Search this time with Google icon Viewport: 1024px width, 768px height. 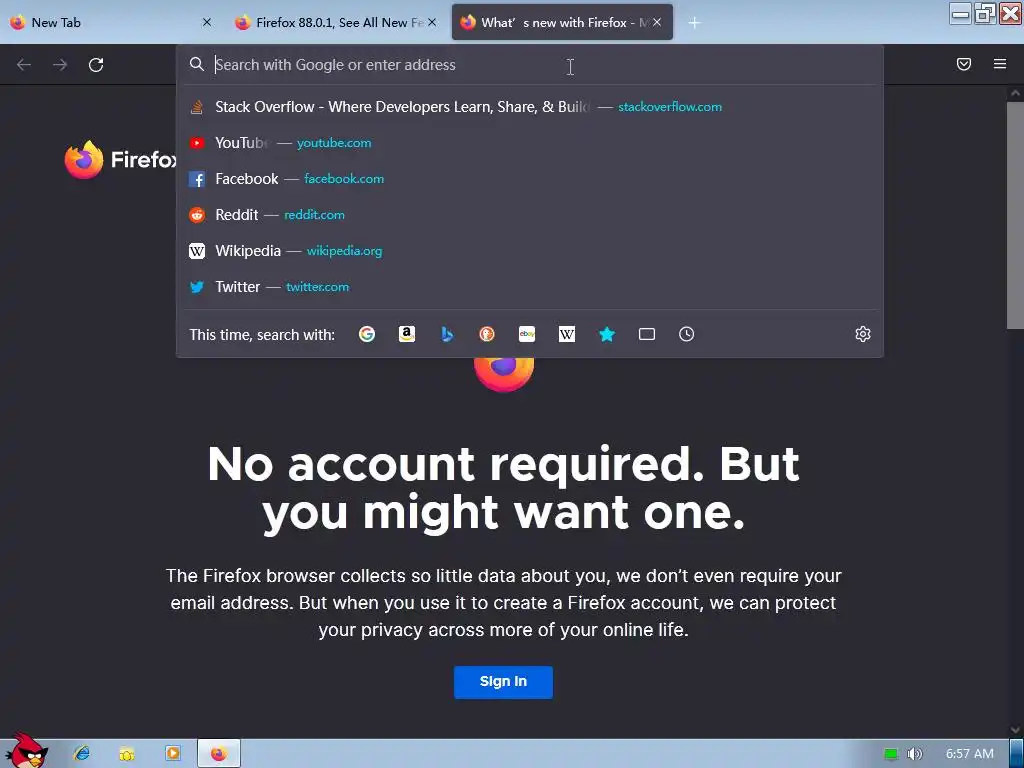tap(367, 334)
